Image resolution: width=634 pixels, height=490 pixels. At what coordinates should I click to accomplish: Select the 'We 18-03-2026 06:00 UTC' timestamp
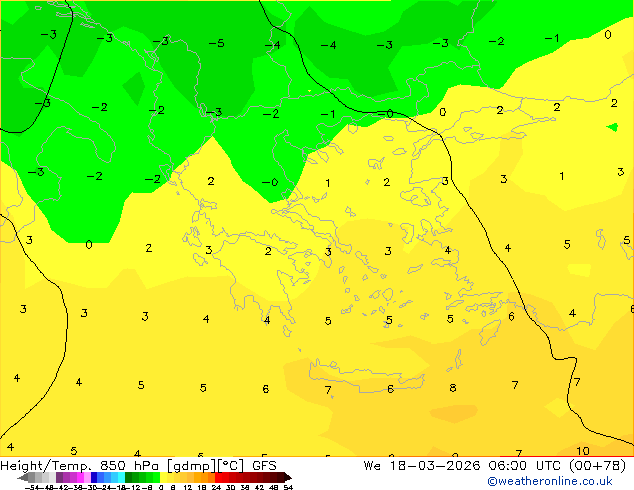462,466
